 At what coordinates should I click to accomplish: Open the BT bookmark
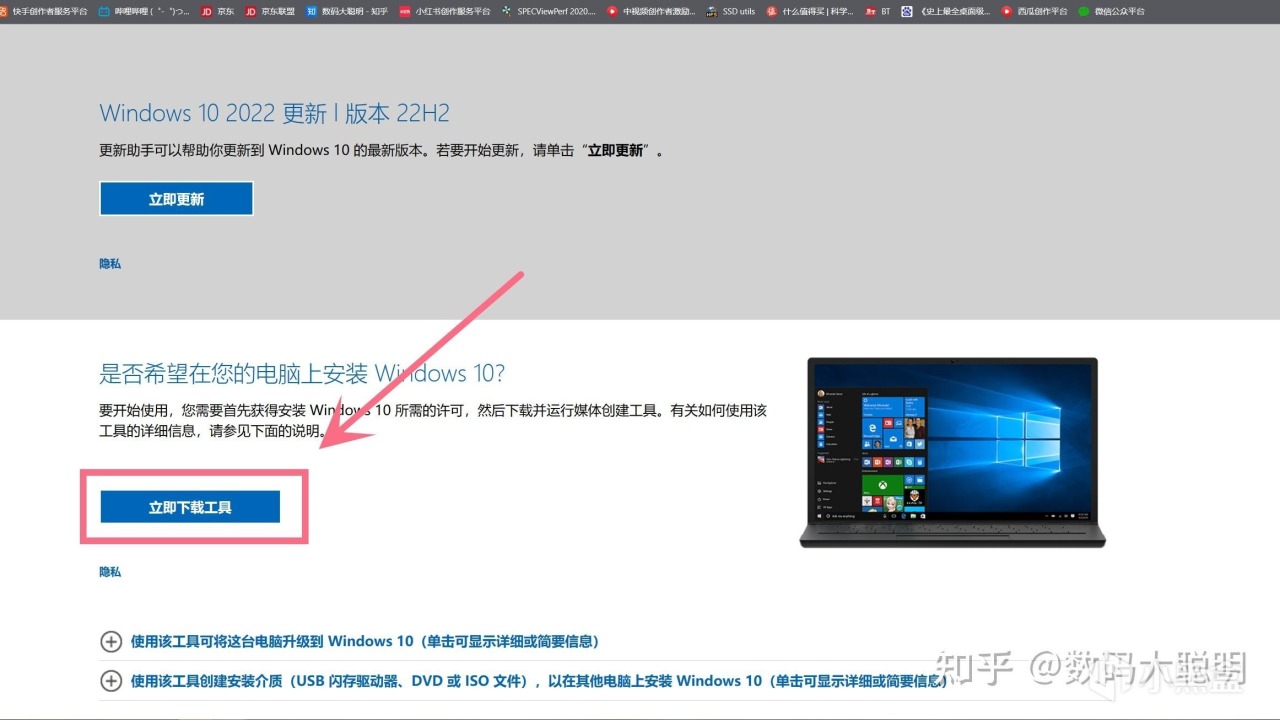878,11
